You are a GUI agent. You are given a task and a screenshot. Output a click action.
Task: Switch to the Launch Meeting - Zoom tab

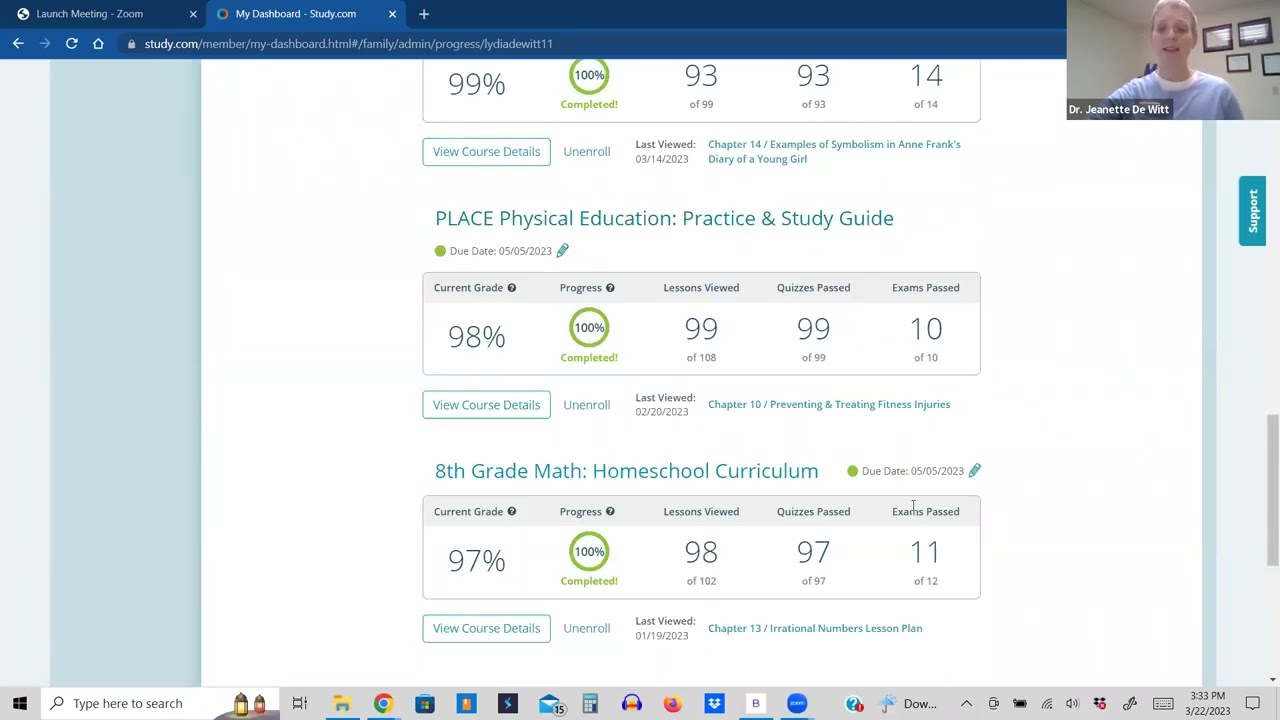(90, 14)
